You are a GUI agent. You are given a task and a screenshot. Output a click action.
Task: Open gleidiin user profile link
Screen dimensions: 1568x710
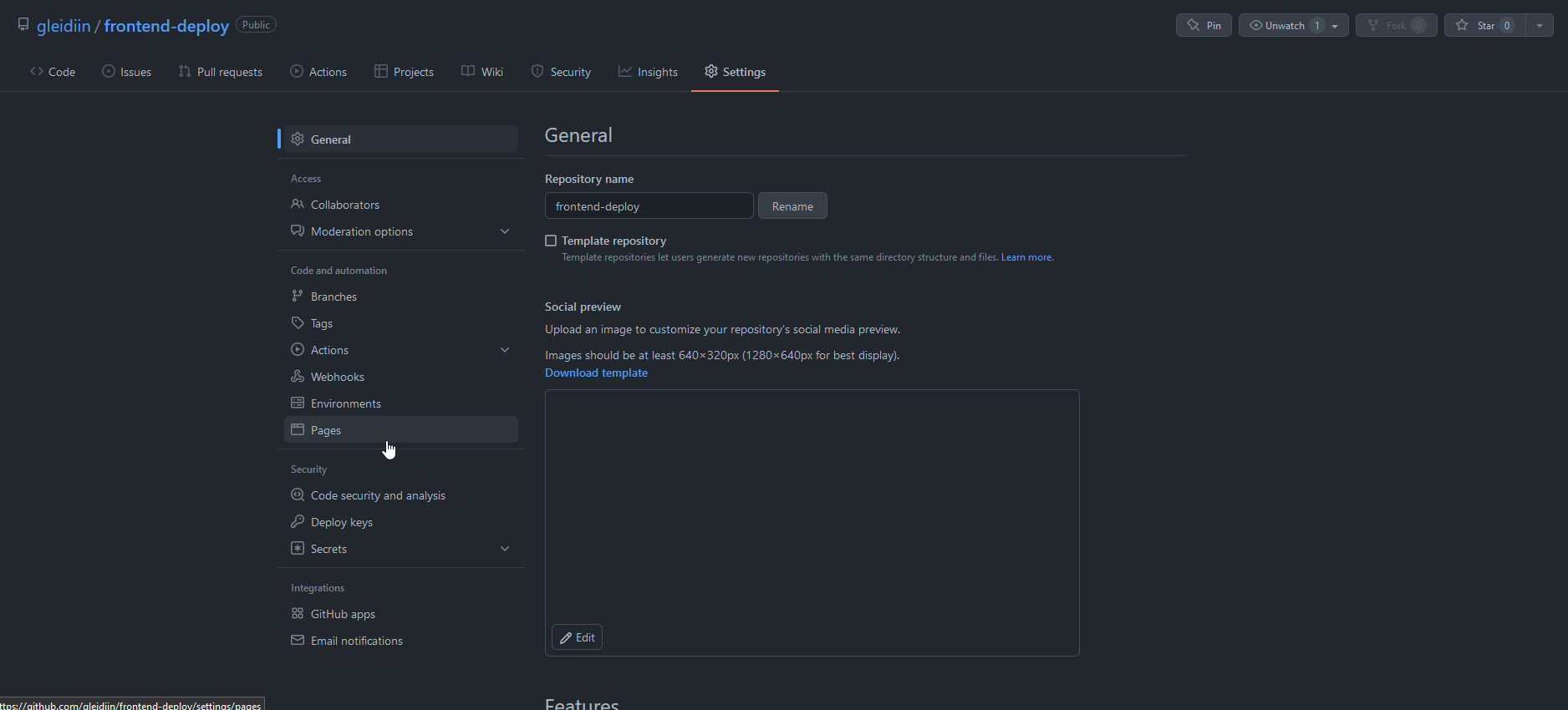point(64,26)
